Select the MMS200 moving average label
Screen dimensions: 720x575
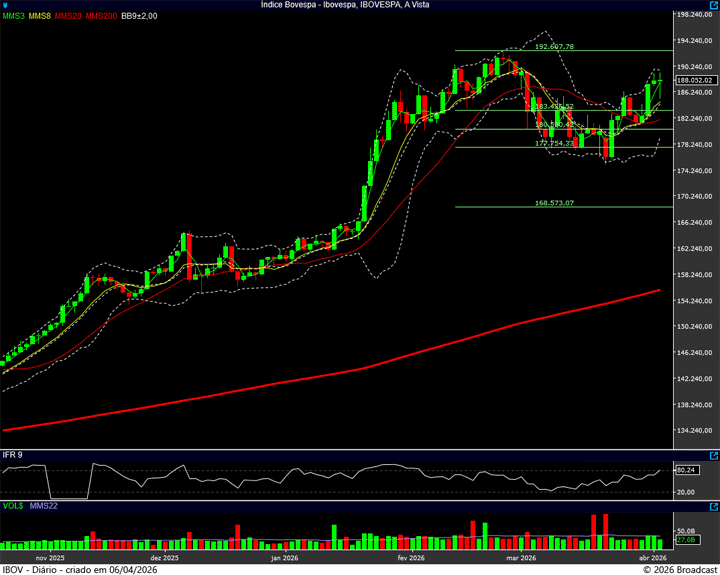click(x=101, y=16)
